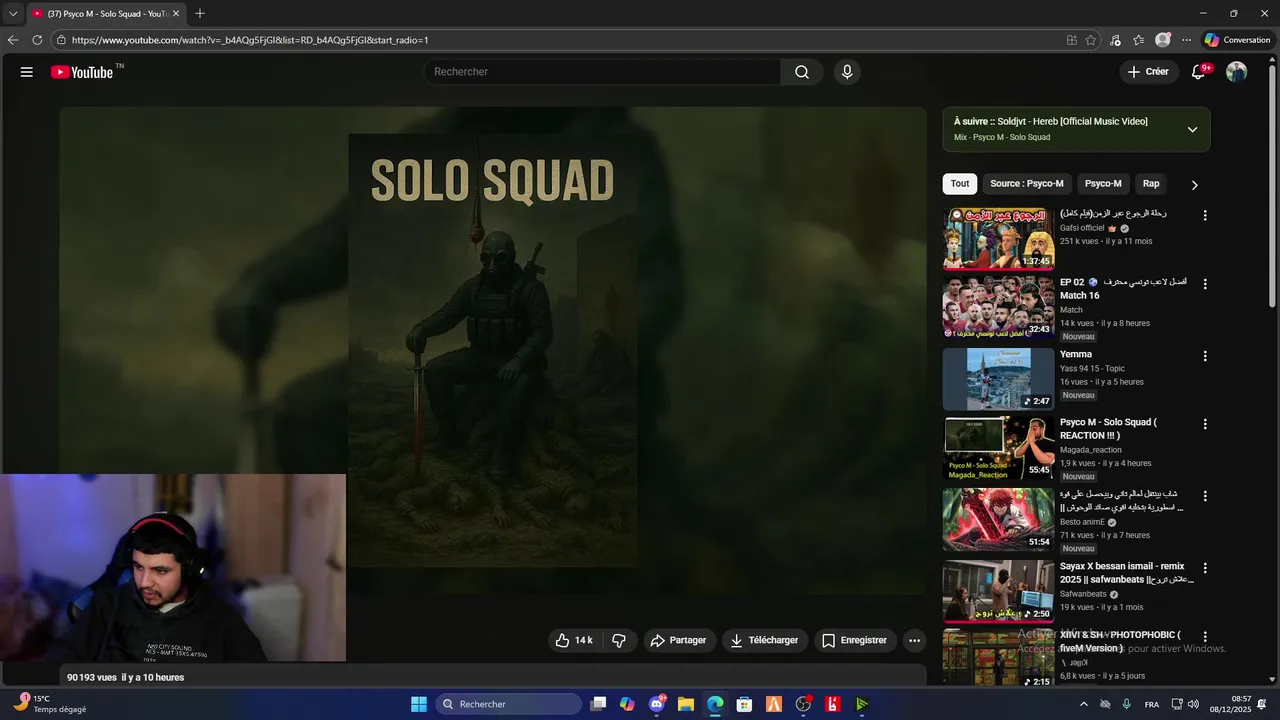Expand the À suivre mix playlist
The width and height of the screenshot is (1280, 720).
tap(1192, 129)
